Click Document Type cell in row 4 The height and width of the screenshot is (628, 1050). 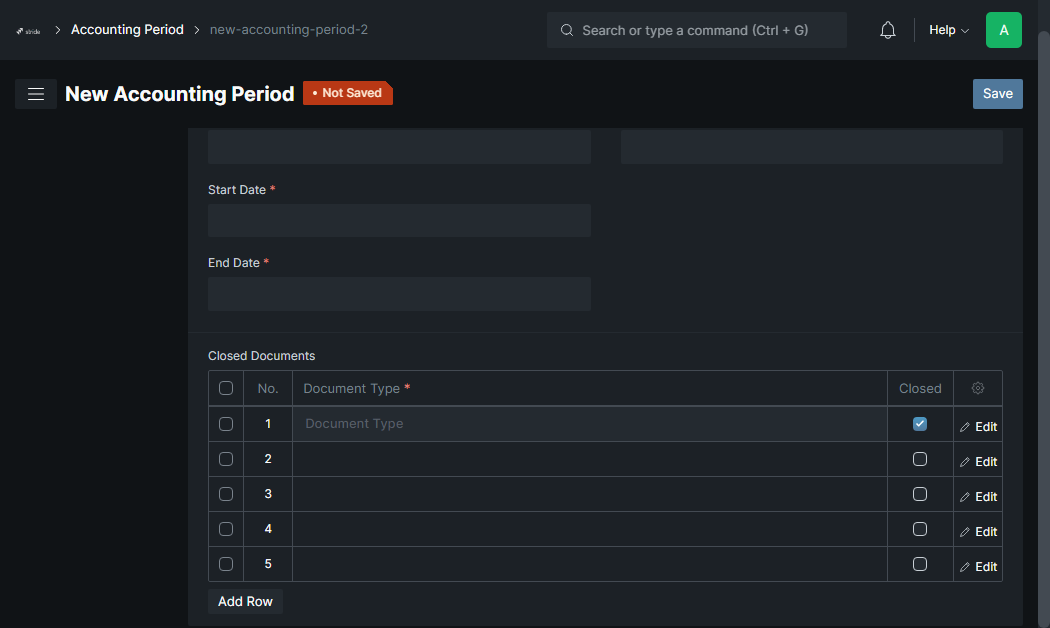(590, 529)
